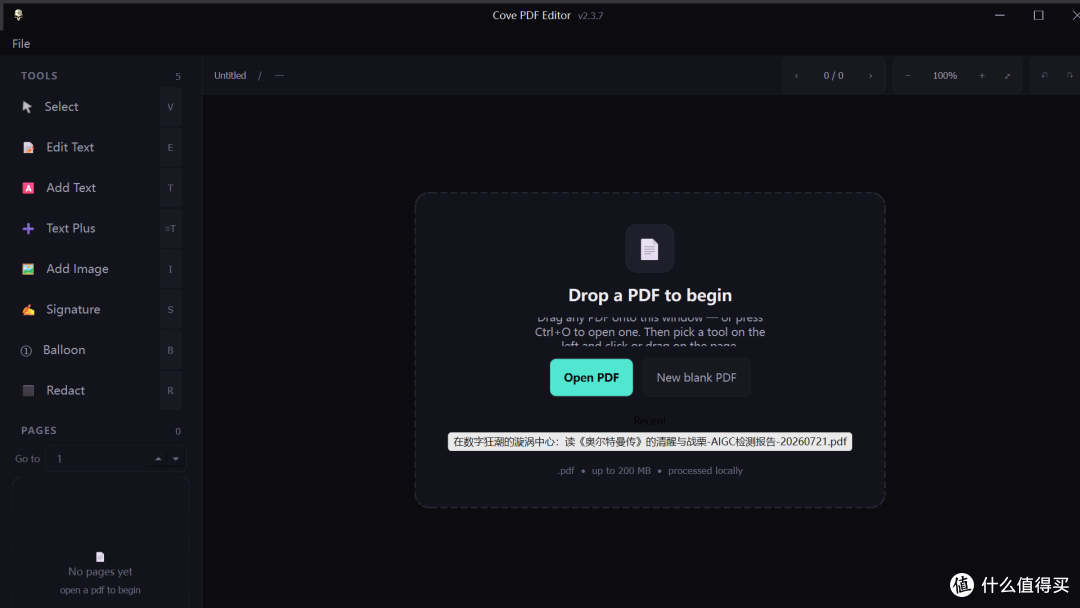Click the Untitled document name

230,76
